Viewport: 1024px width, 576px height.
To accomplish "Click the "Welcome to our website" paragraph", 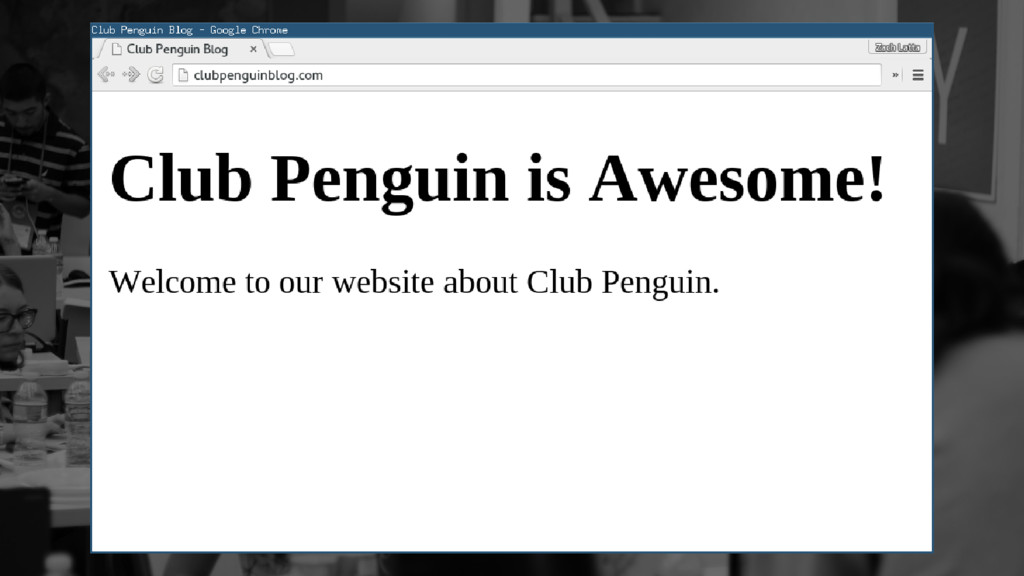I will coord(414,282).
